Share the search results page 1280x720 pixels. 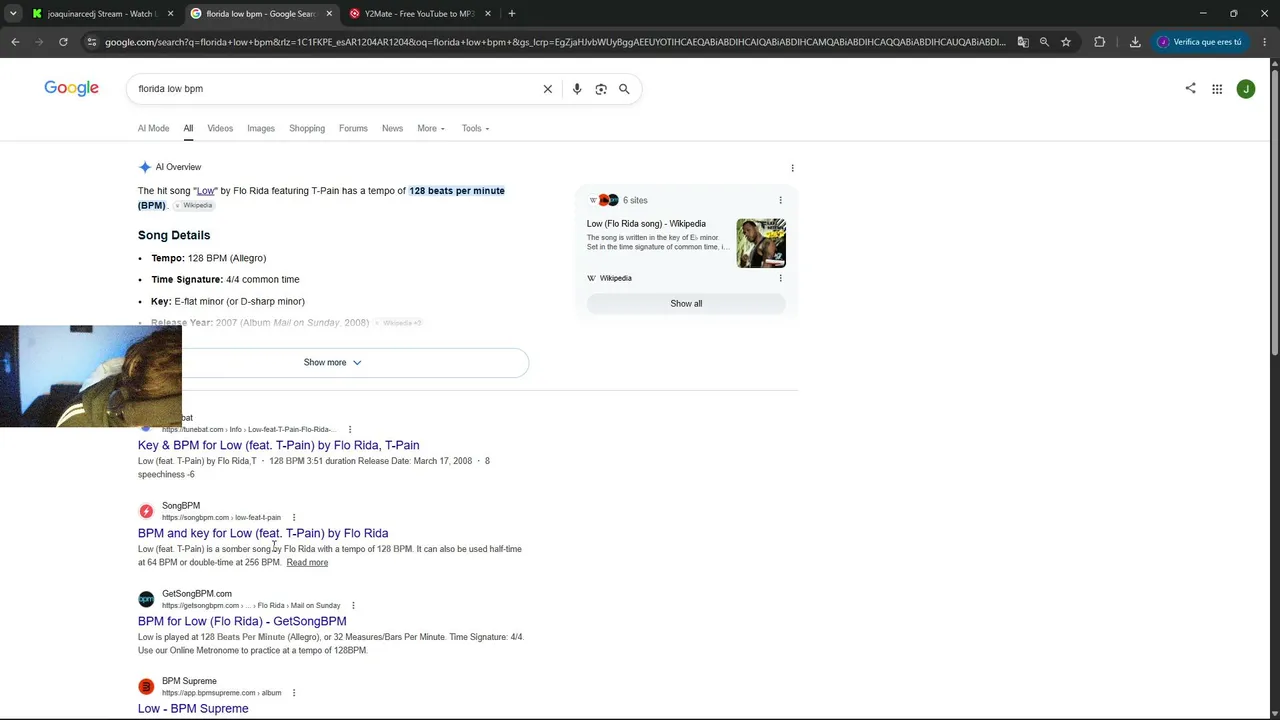[x=1190, y=88]
